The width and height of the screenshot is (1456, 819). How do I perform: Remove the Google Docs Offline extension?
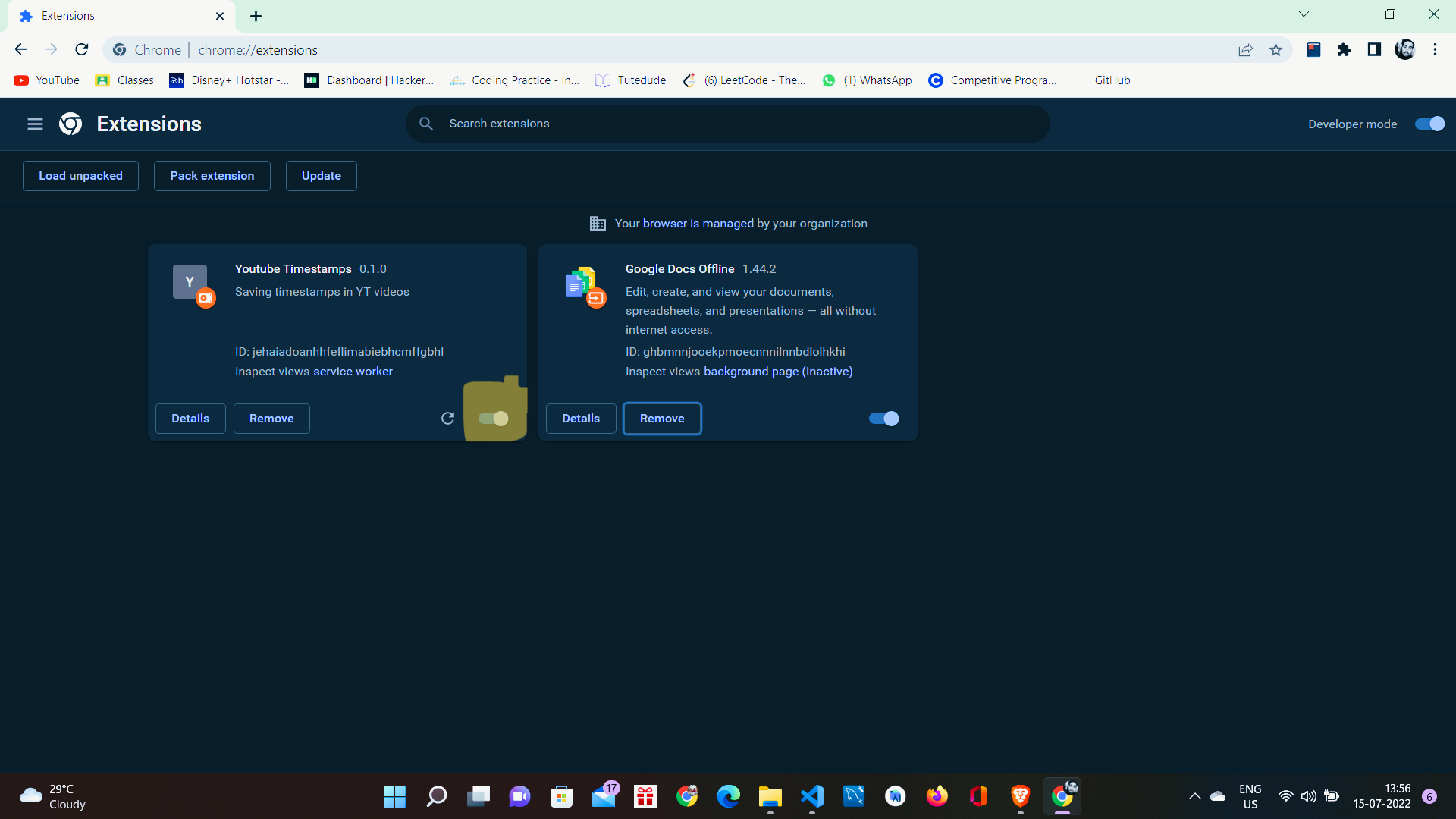[662, 418]
